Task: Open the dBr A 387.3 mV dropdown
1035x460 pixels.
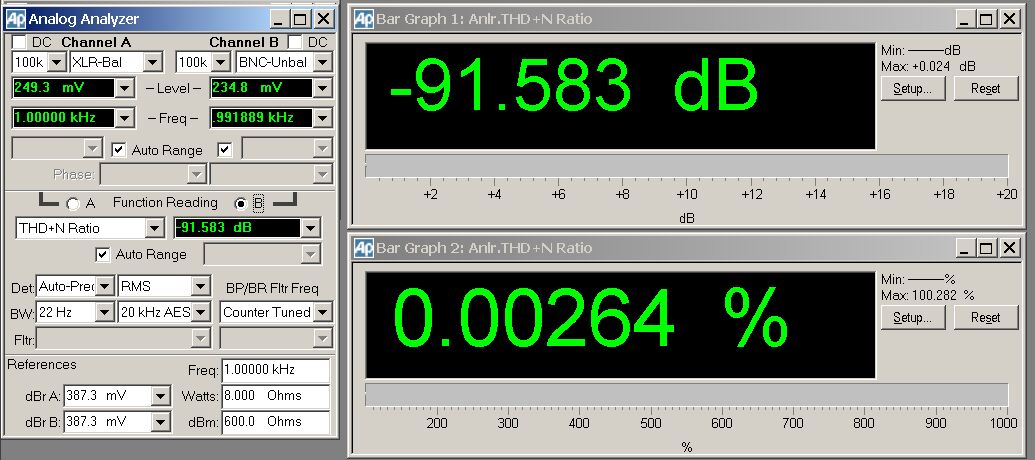Action: [x=160, y=396]
